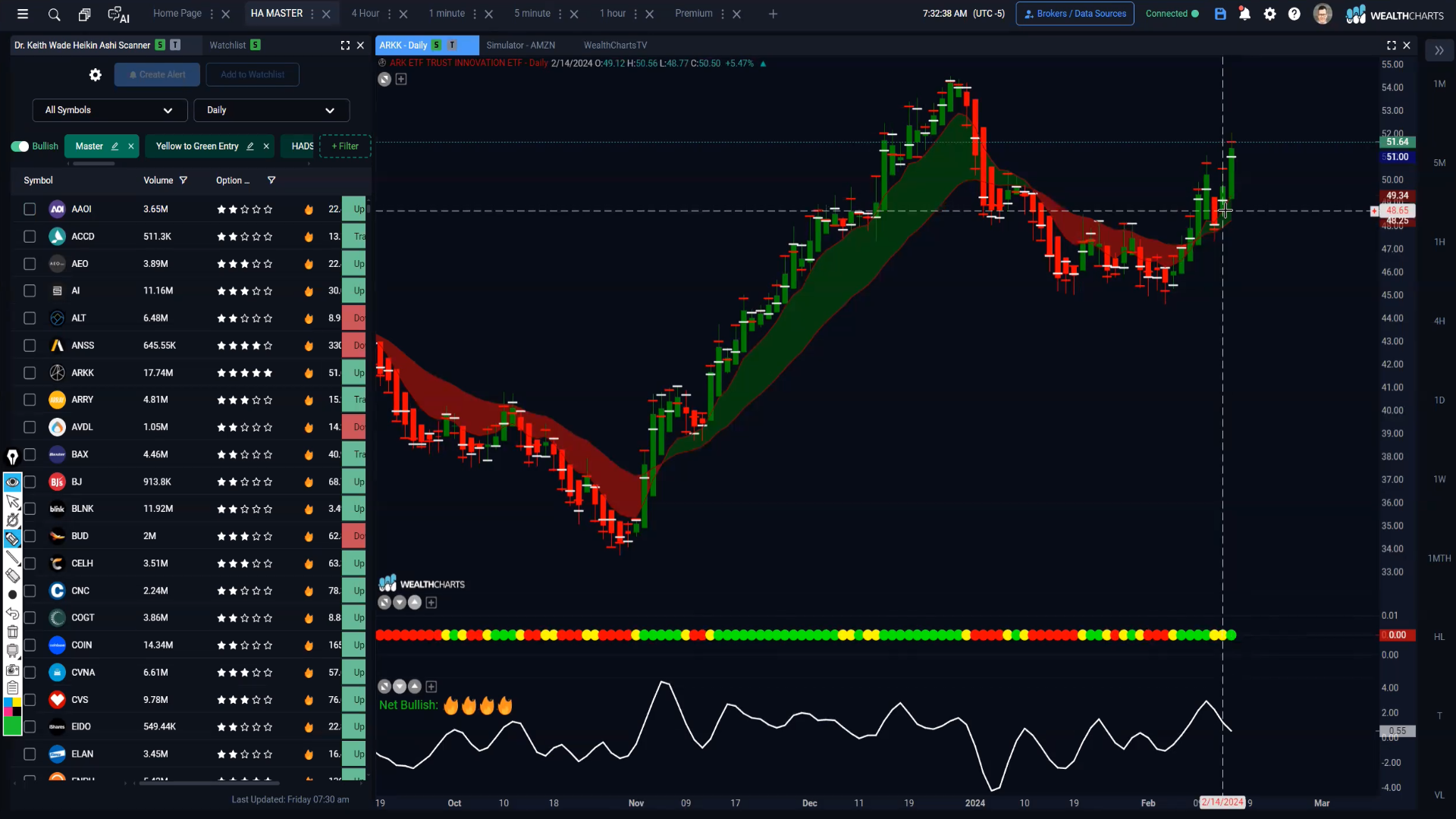1456x819 pixels.
Task: Remove the Yellow to Green Entry filter
Action: click(x=266, y=146)
